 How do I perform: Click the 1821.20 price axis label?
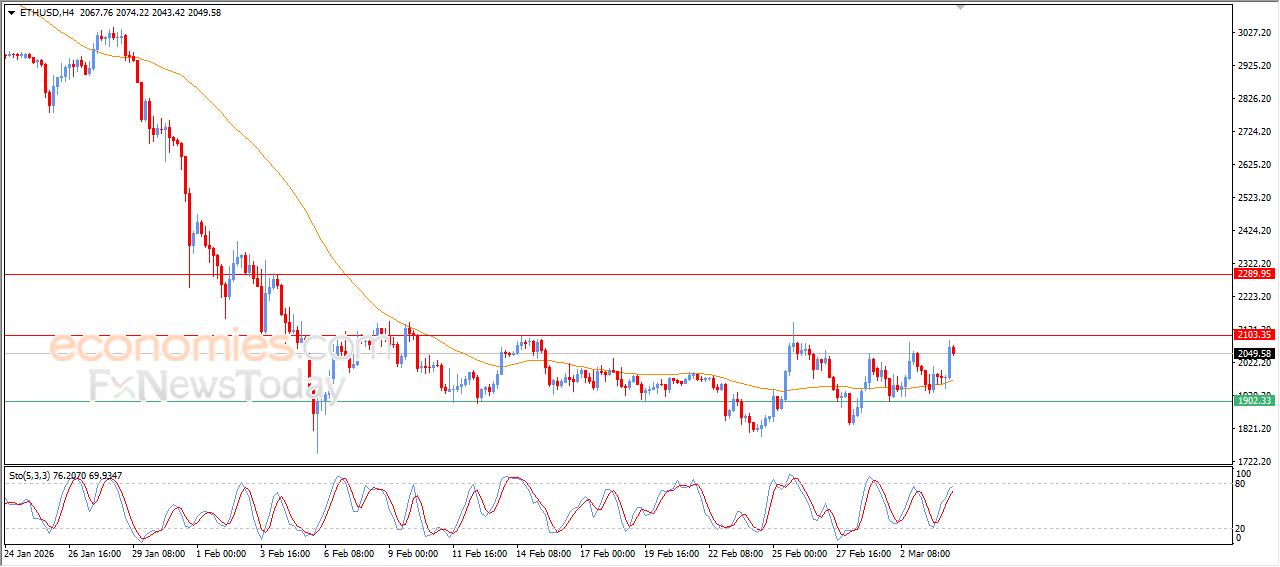pyautogui.click(x=1254, y=428)
